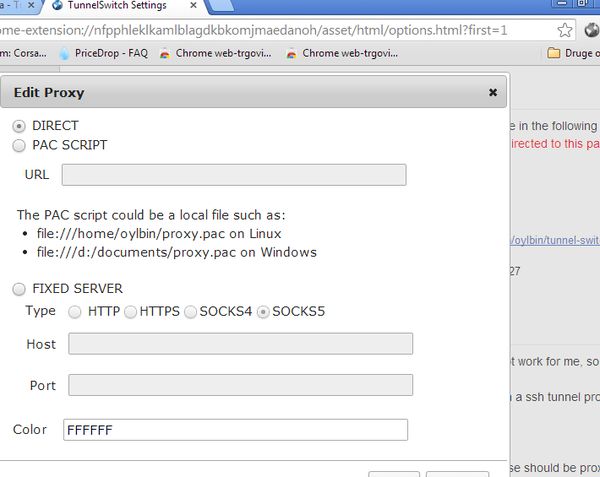600x477 pixels.
Task: Click the Corsa... bookmark item
Action: click(x=24, y=53)
